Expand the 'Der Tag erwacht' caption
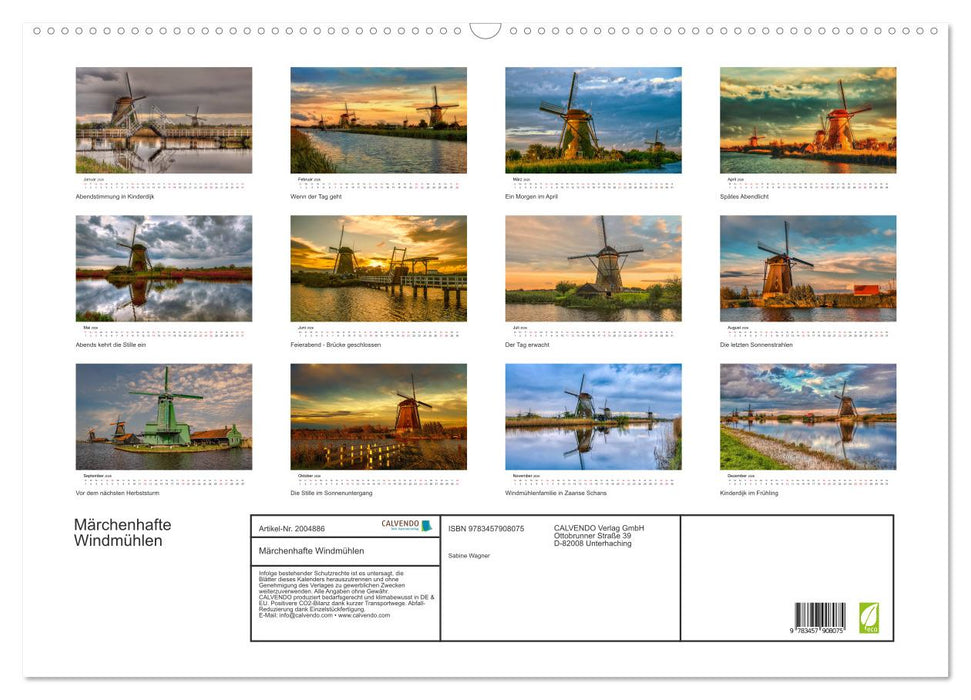971x700 pixels. click(x=530, y=344)
